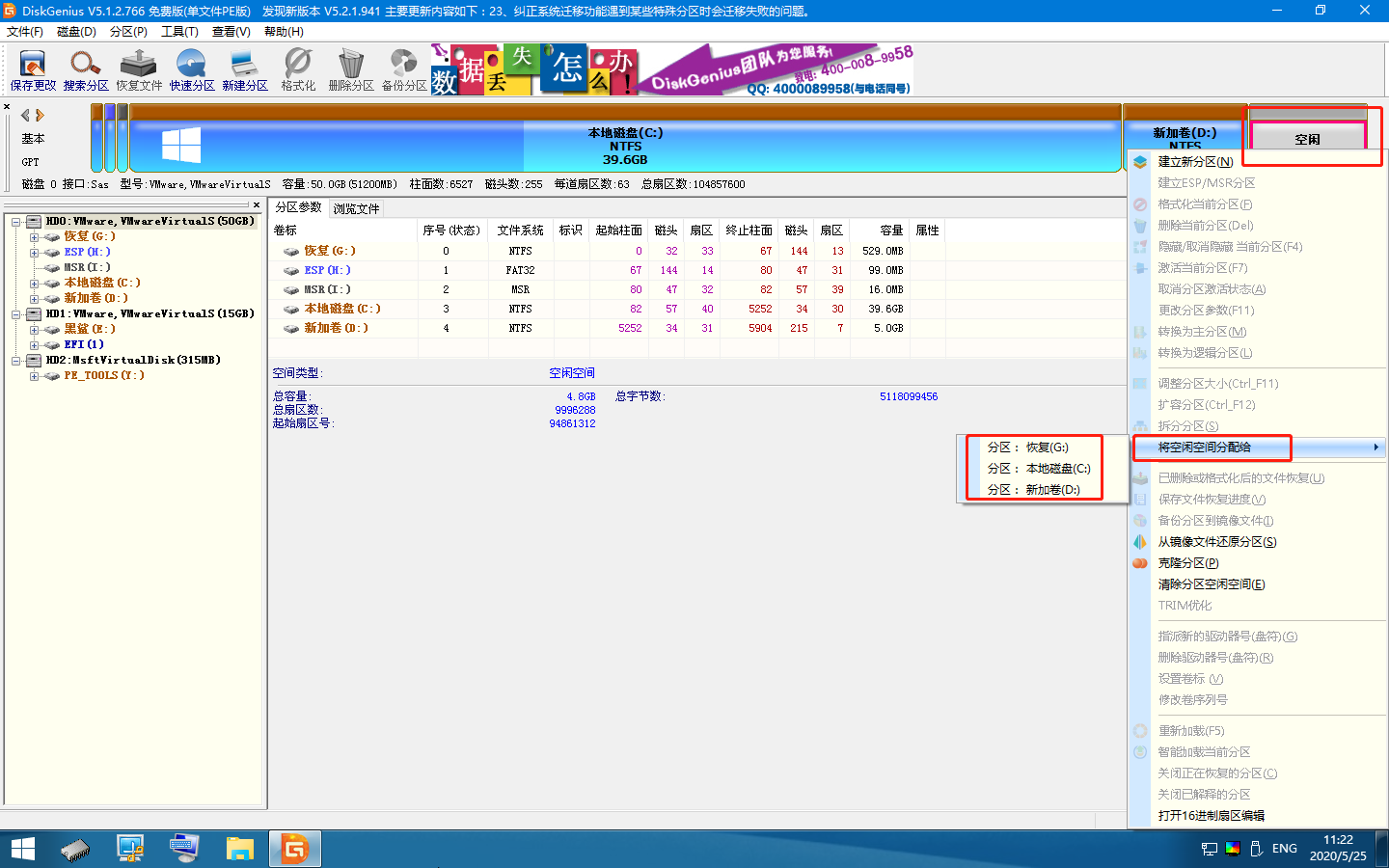1389x868 pixels.
Task: Click the 克隆分区 icon in context menu
Action: pyautogui.click(x=1140, y=563)
